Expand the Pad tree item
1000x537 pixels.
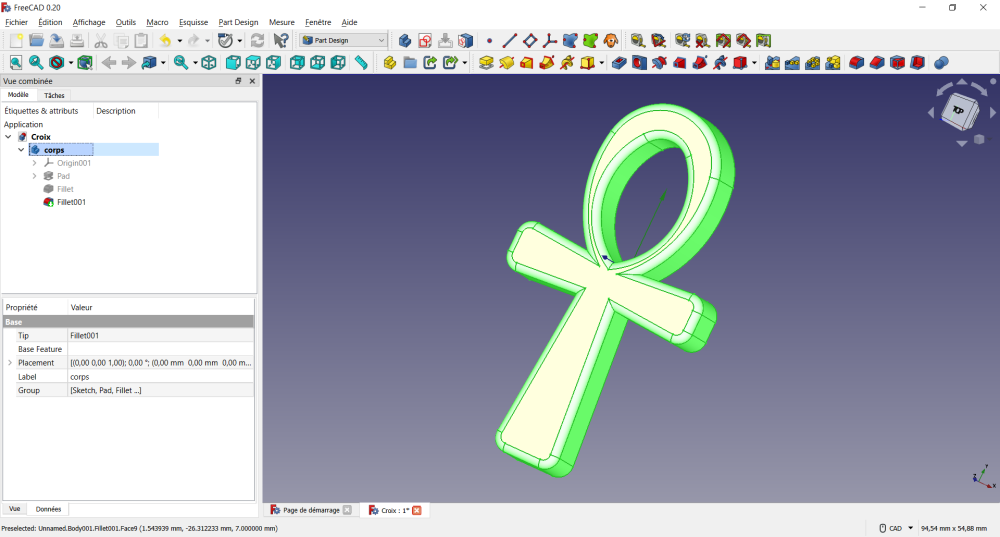(35, 176)
